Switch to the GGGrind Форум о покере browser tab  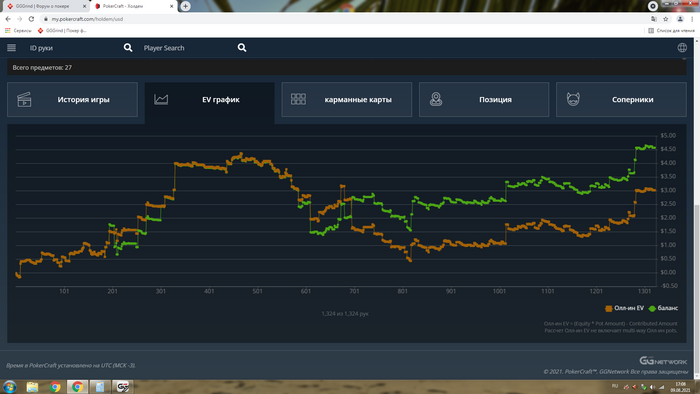click(45, 6)
